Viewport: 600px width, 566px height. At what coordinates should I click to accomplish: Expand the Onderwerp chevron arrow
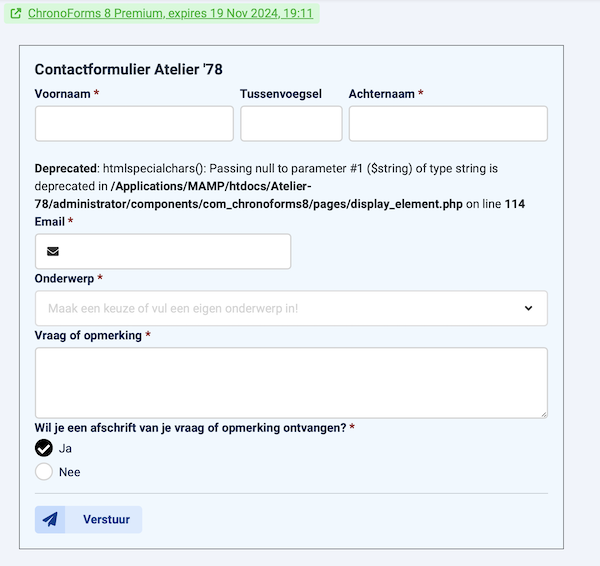pyautogui.click(x=529, y=309)
